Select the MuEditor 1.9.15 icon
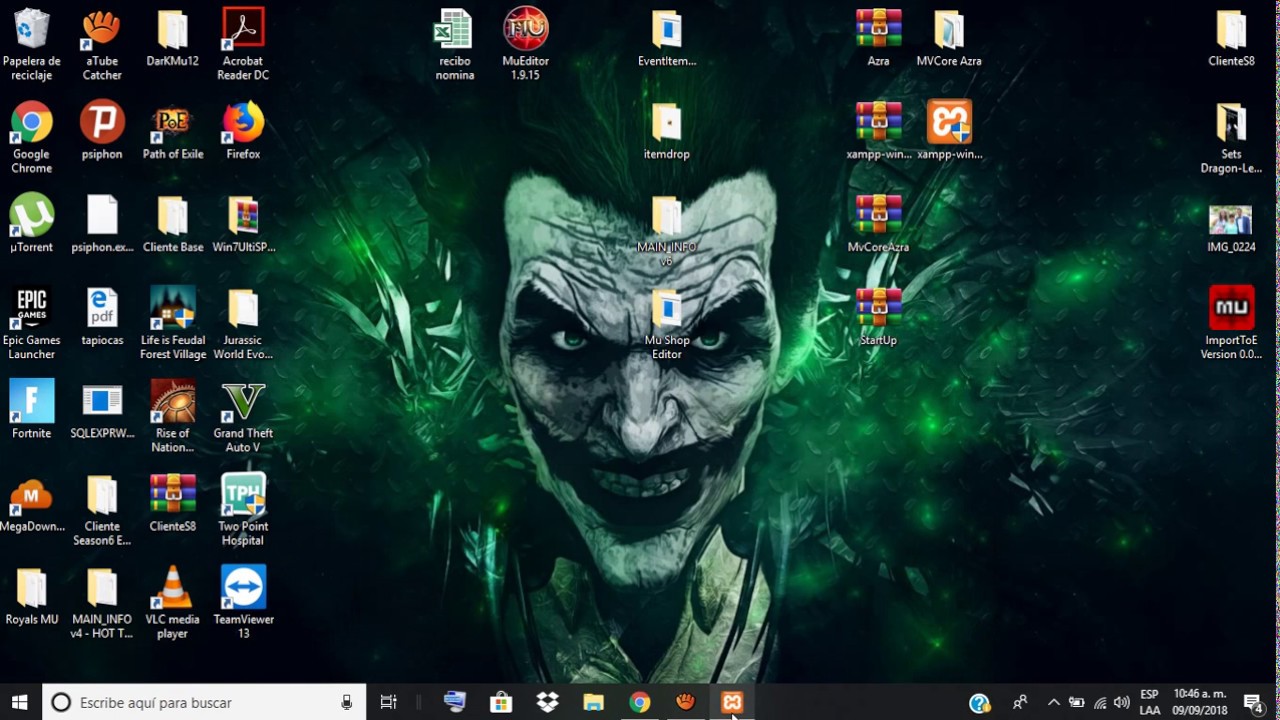The height and width of the screenshot is (720, 1280). point(525,44)
